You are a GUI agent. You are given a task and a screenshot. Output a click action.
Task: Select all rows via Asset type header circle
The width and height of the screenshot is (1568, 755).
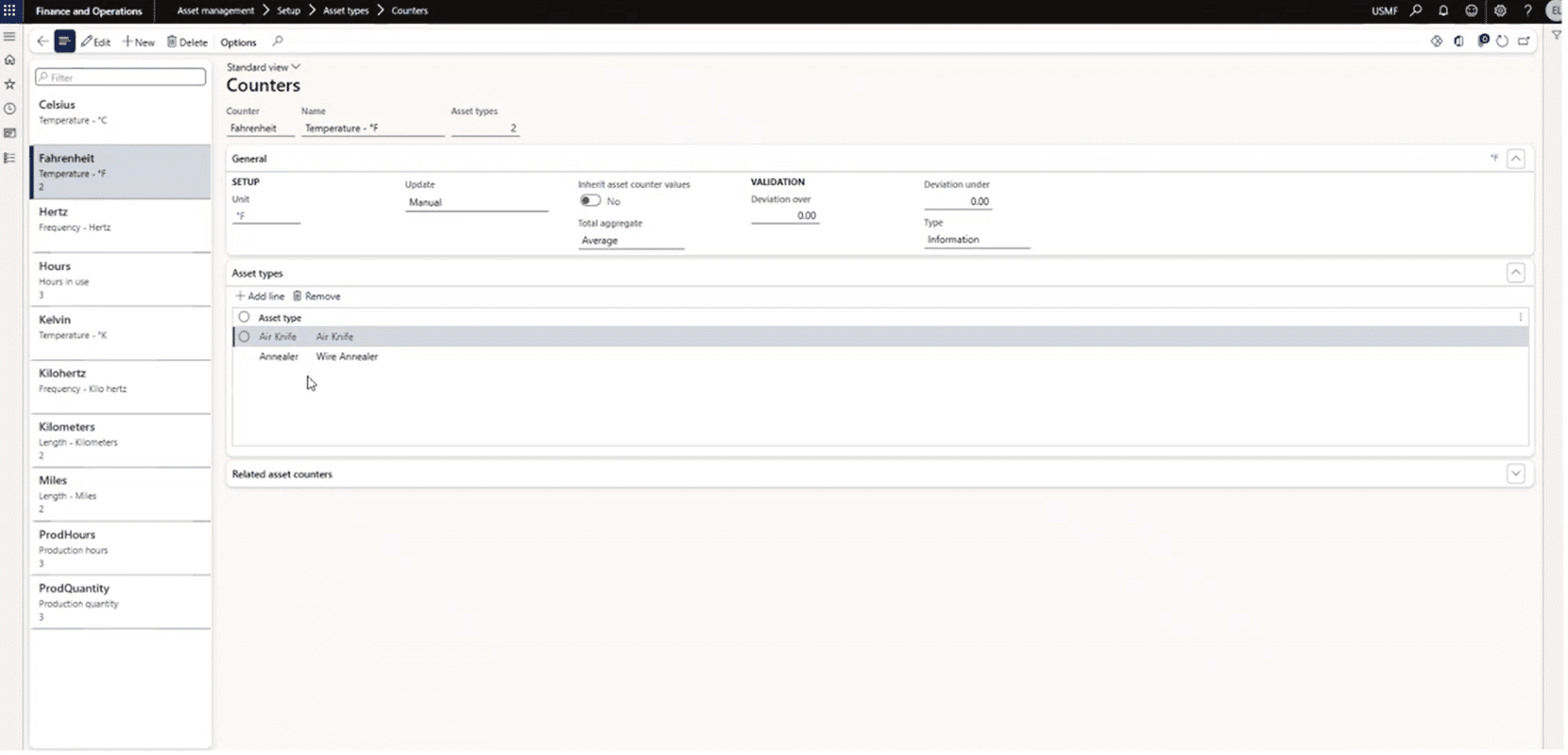(x=245, y=317)
